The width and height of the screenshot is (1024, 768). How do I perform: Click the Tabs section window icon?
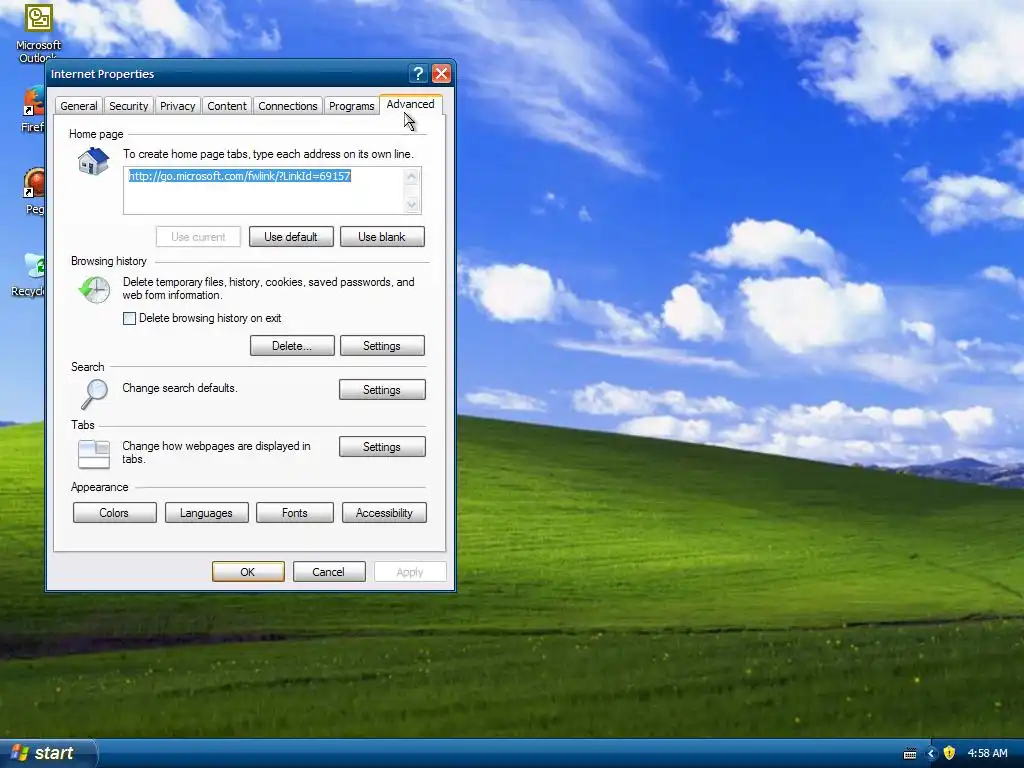[x=94, y=455]
